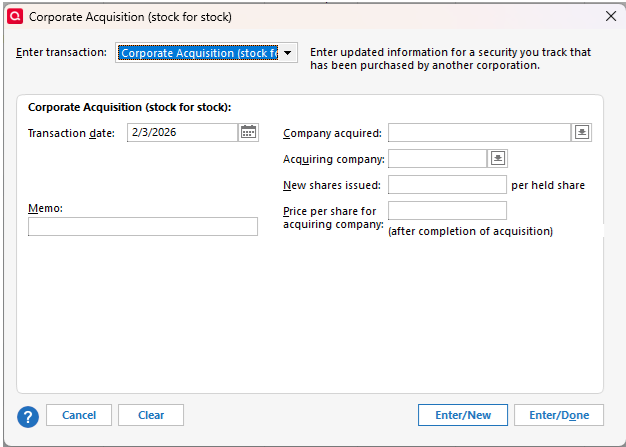Close the Corporate Acquisition dialog window
626x447 pixels.
point(611,15)
